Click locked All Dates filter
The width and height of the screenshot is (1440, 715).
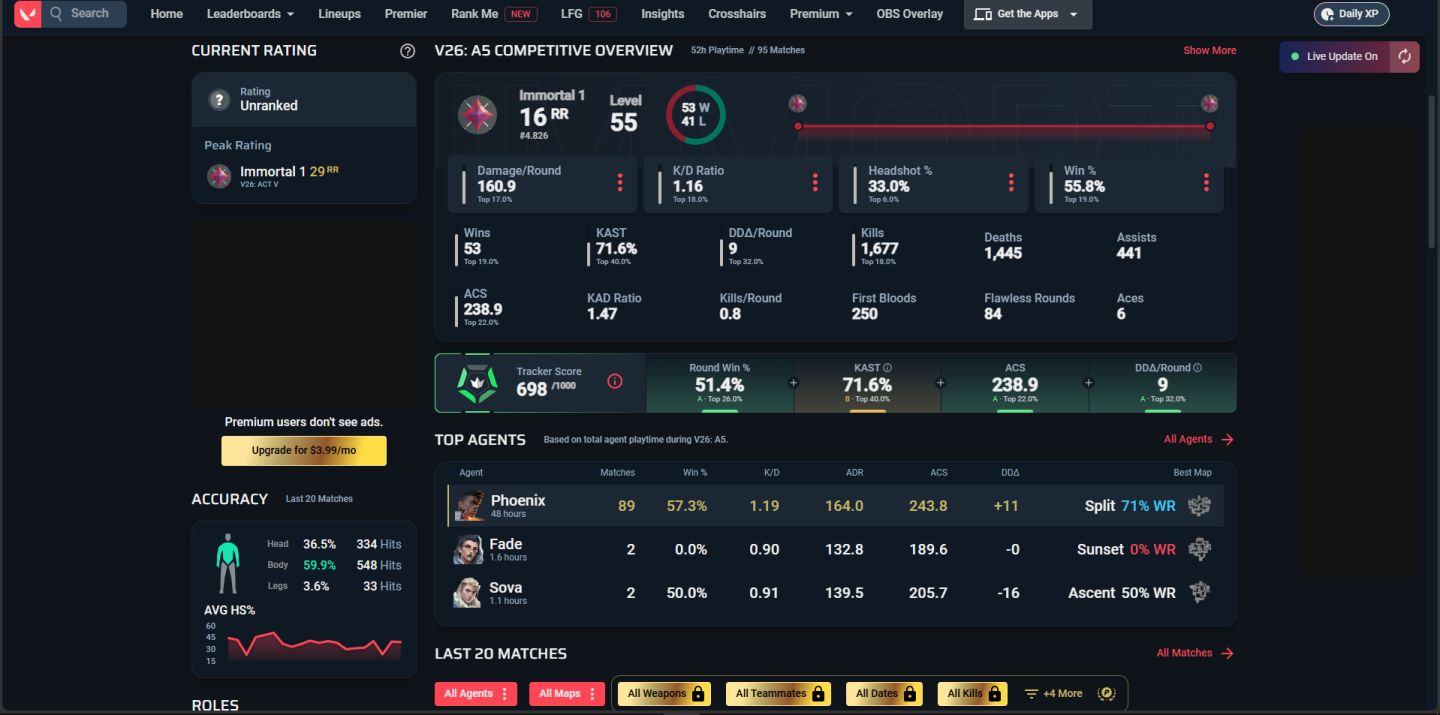886,693
